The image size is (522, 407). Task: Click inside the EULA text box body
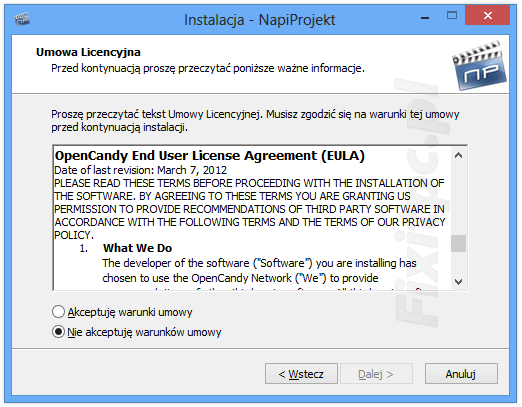(x=252, y=218)
